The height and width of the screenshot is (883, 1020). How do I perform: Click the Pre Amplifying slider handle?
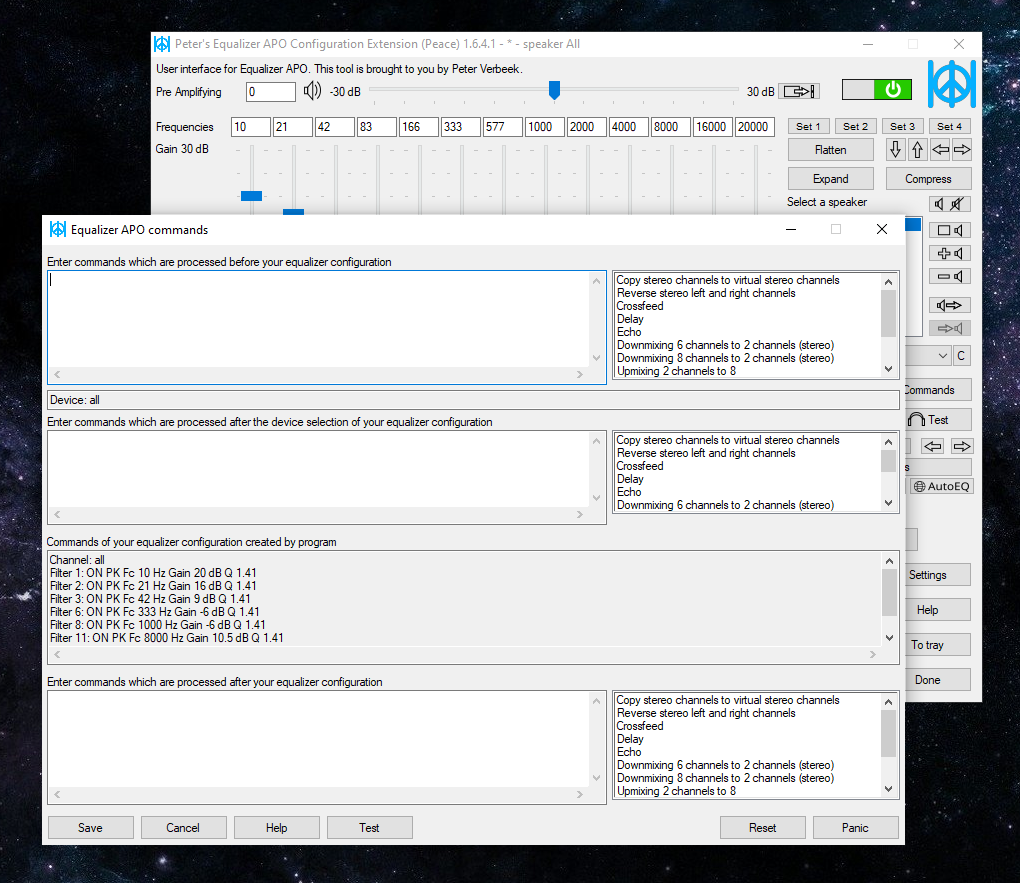click(554, 90)
